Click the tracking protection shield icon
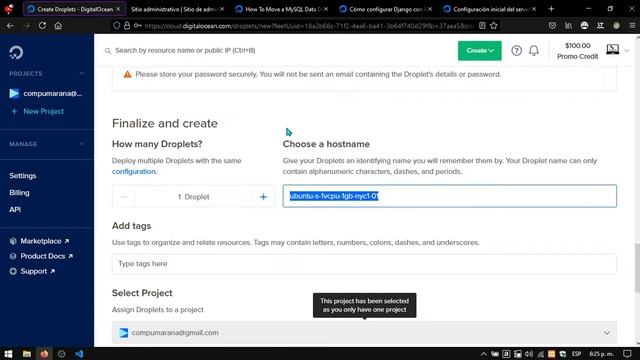The height and width of the screenshot is (360, 640). click(117, 25)
